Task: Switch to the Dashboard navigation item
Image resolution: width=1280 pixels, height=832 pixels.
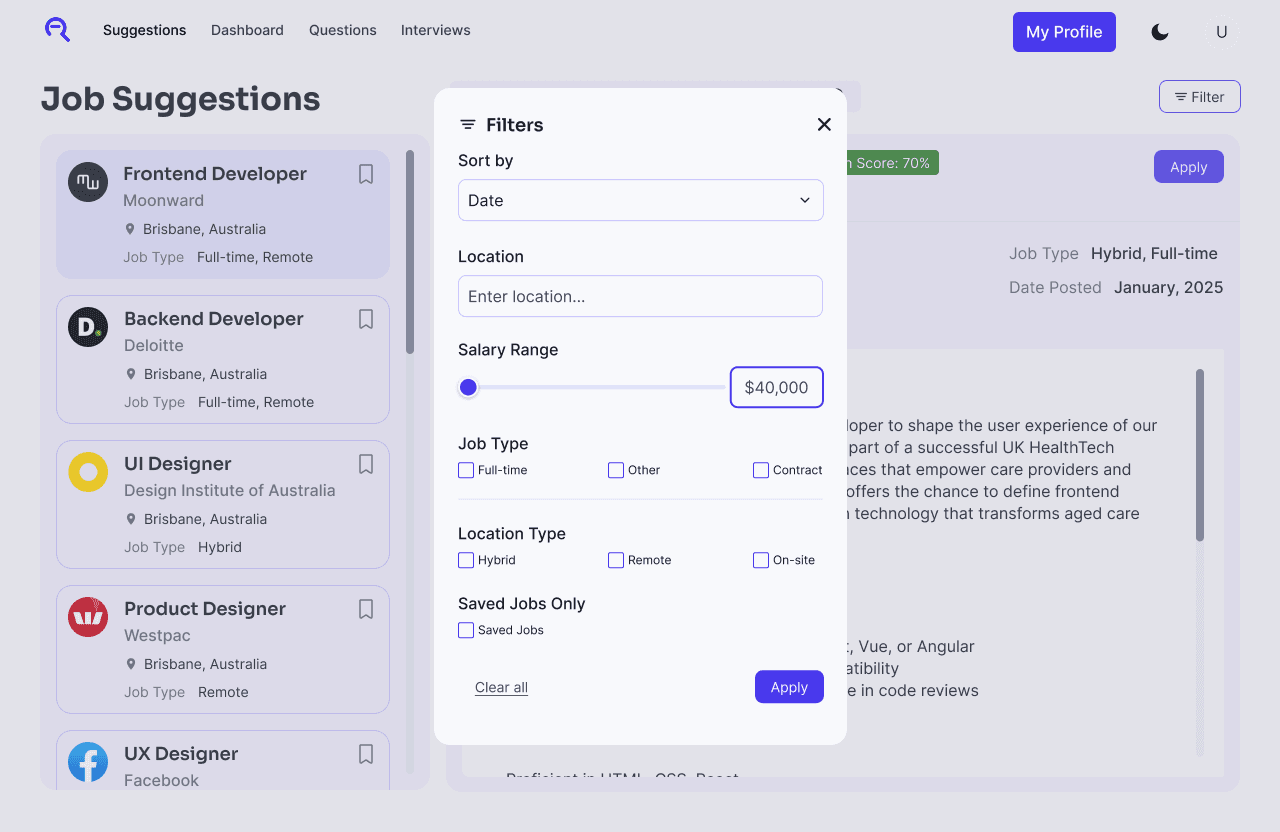Action: pyautogui.click(x=247, y=30)
